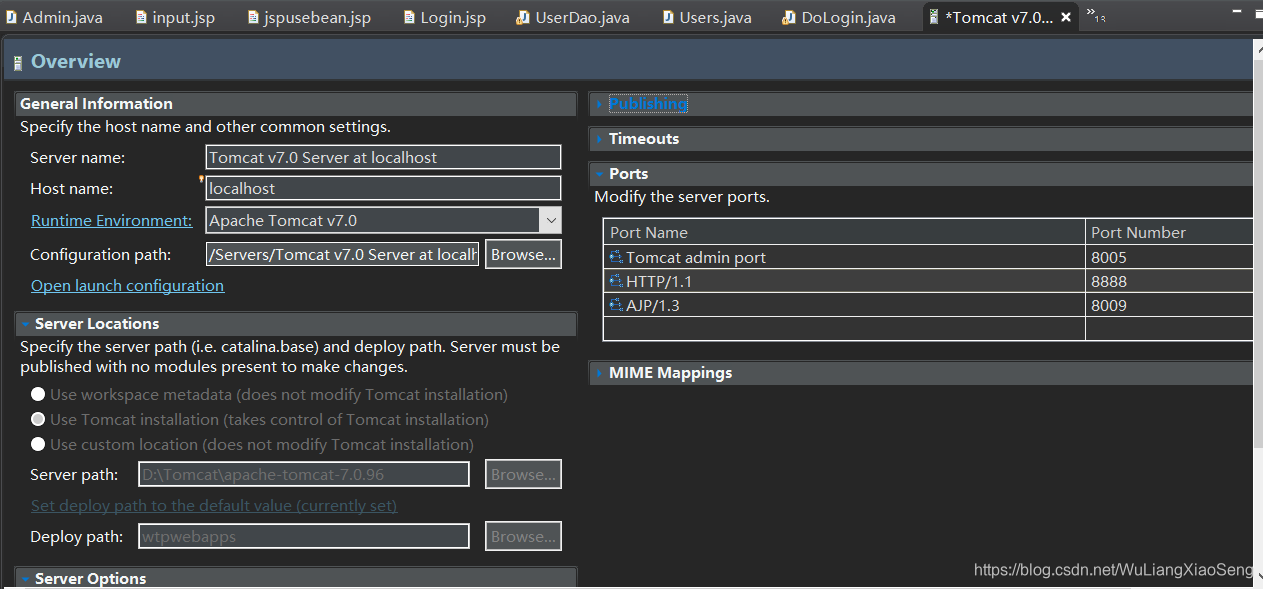1263x589 pixels.
Task: Select the Tomcat admin port row
Action: click(928, 257)
